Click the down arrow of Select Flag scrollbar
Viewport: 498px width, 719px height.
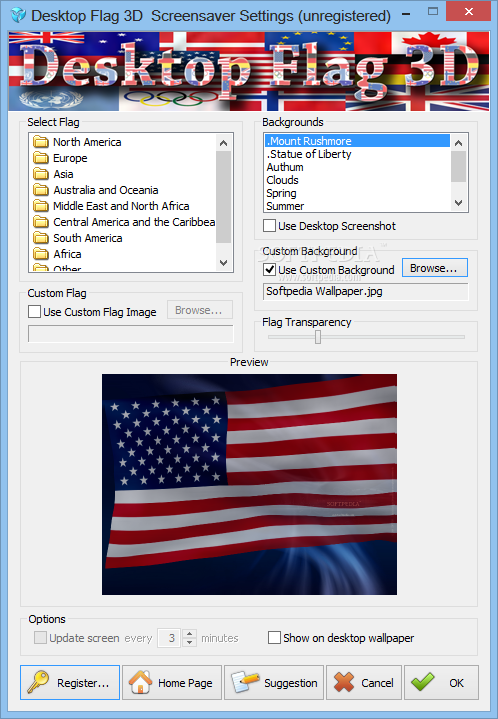[224, 263]
